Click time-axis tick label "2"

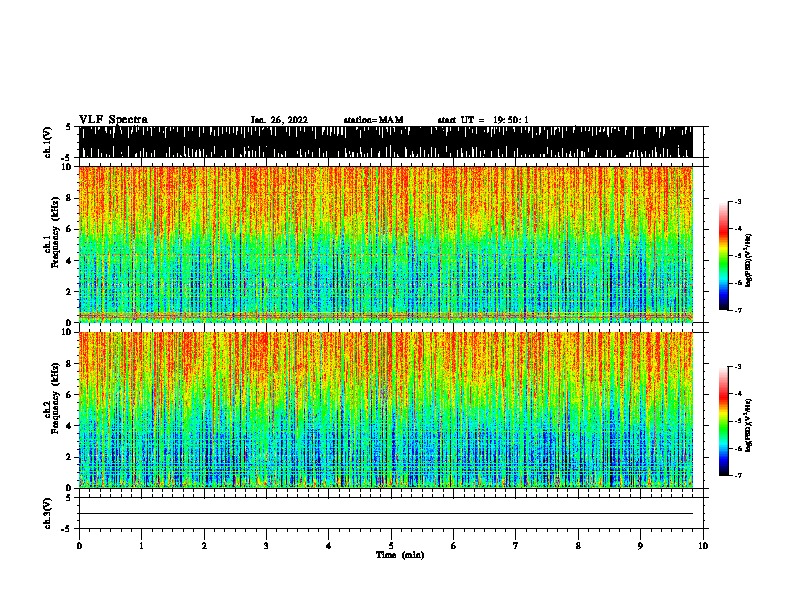[204, 546]
